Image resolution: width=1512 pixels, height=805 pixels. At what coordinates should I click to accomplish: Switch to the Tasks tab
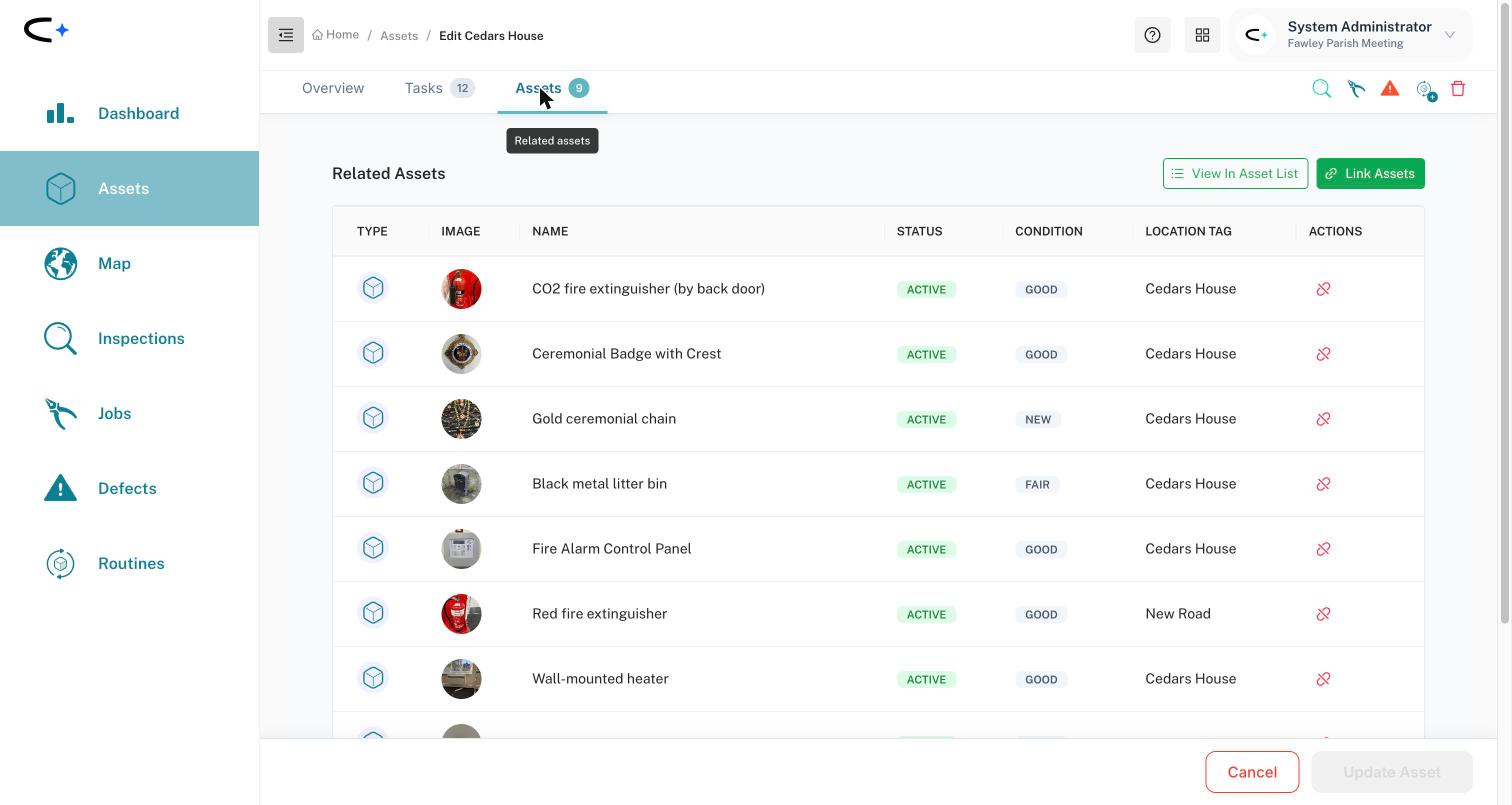click(439, 88)
